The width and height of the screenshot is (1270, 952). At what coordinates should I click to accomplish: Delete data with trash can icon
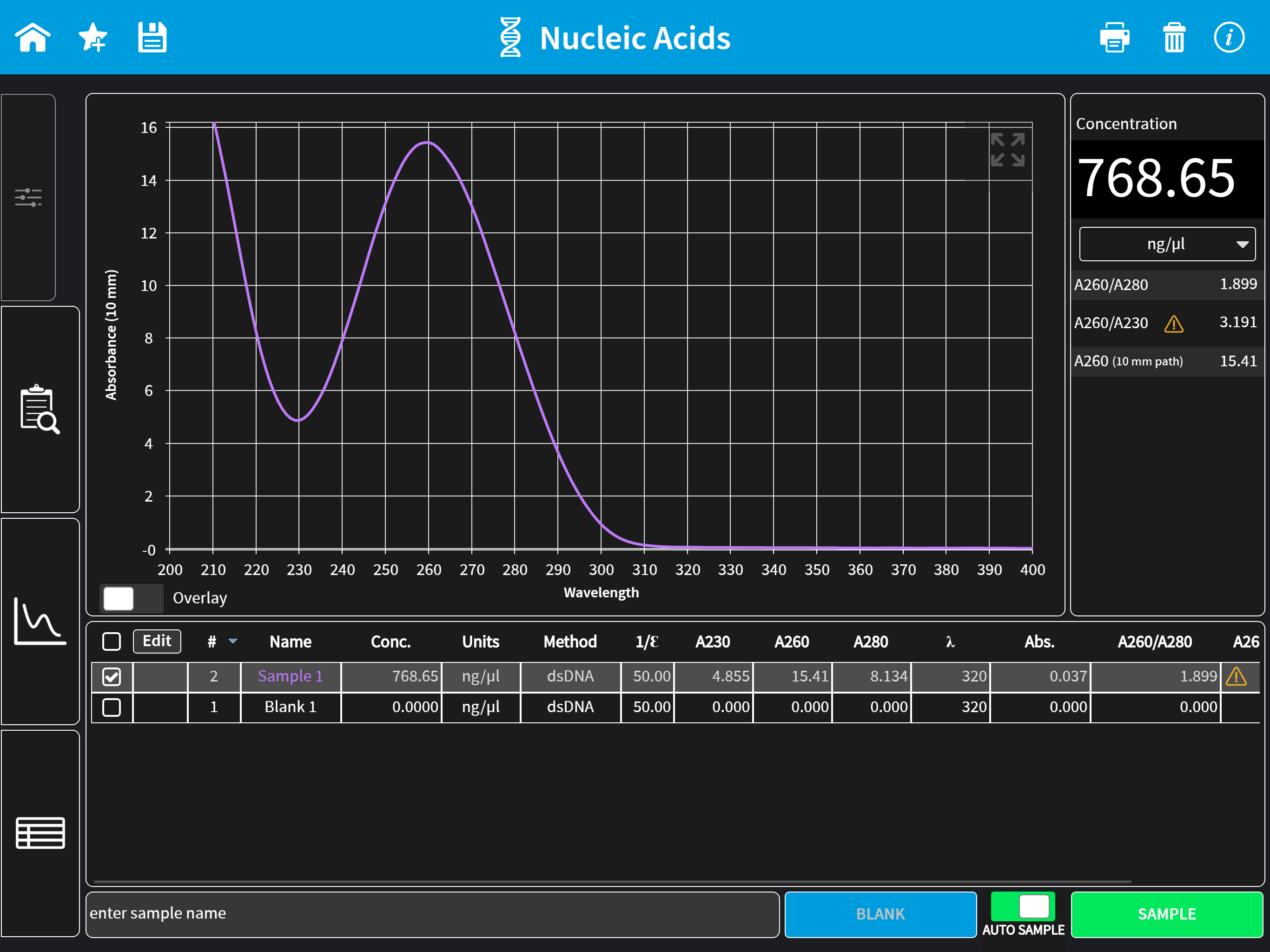[1174, 38]
